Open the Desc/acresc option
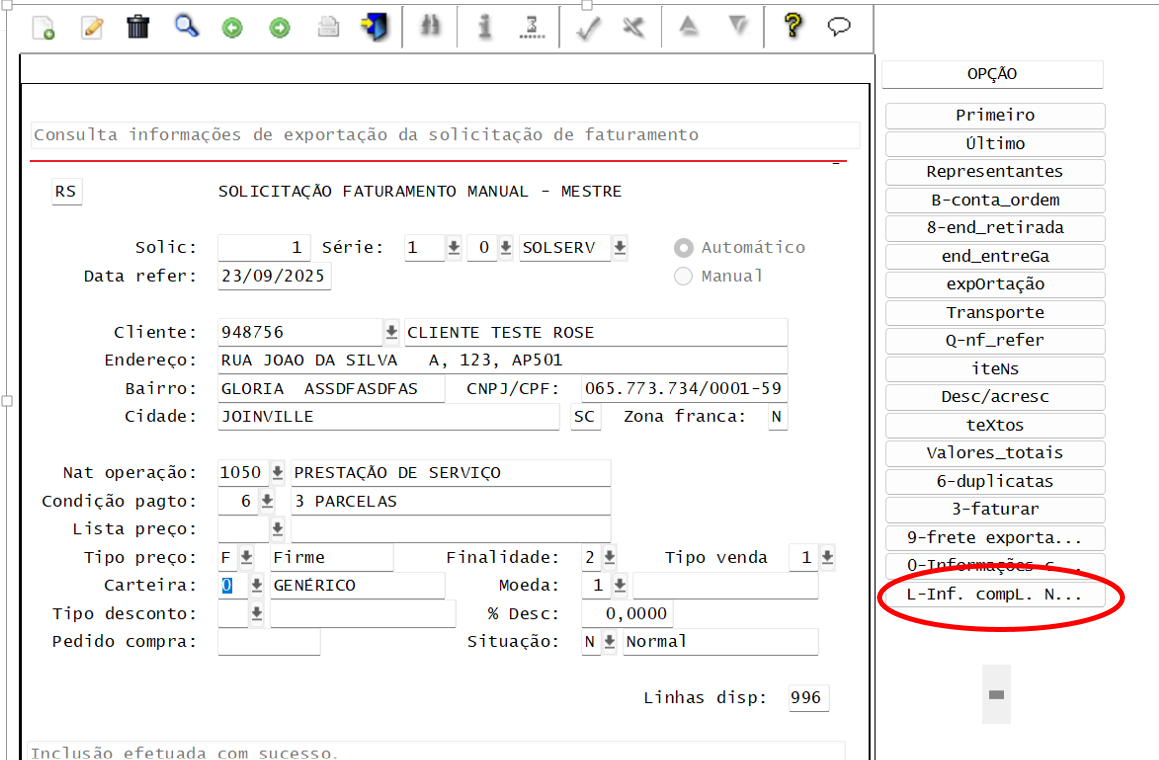The width and height of the screenshot is (1159, 760). tap(995, 396)
